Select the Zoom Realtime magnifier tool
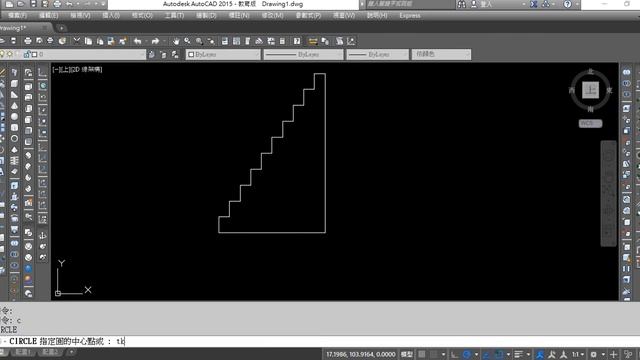Viewport: 640px width, 360px height. (x=187, y=41)
